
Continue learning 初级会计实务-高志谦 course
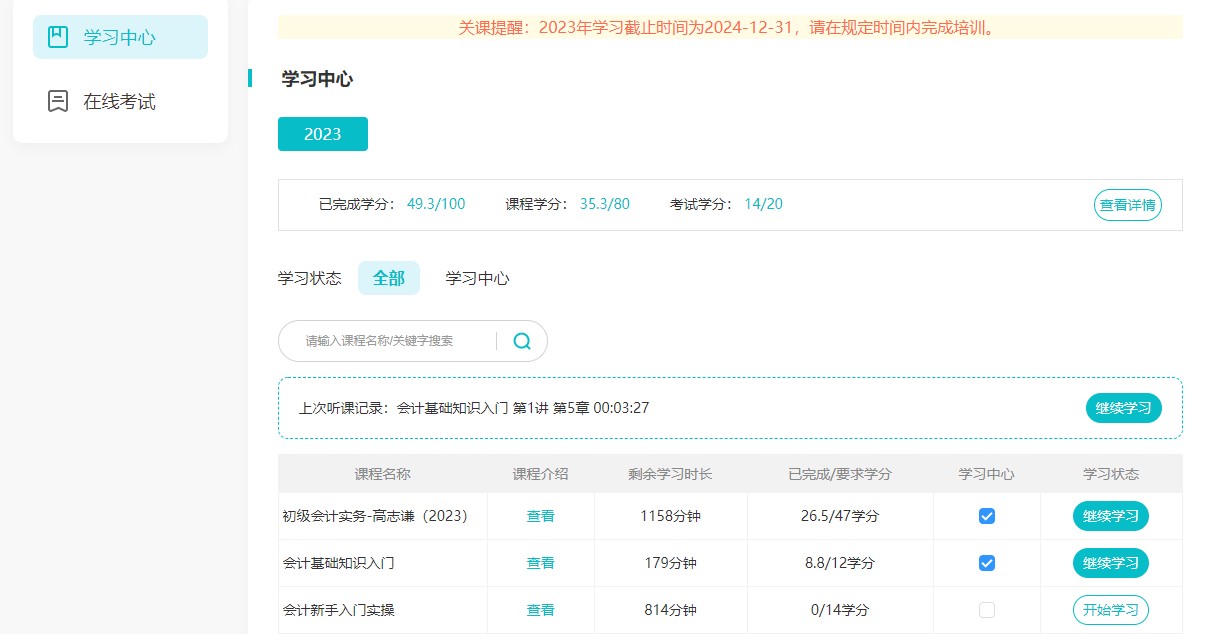(x=1110, y=516)
